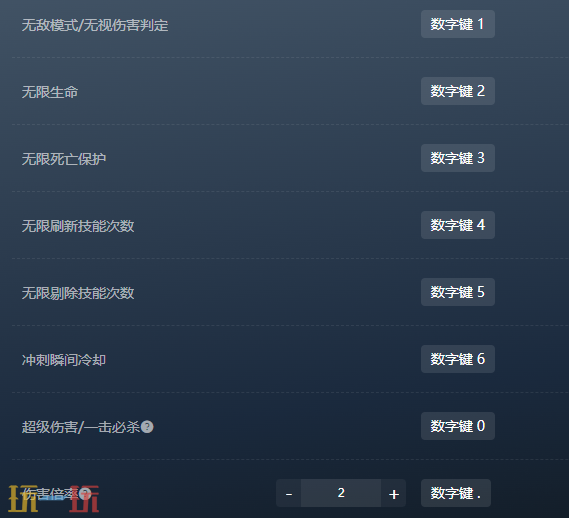
Task: Click the 数字键 5 hotkey button
Action: click(458, 292)
